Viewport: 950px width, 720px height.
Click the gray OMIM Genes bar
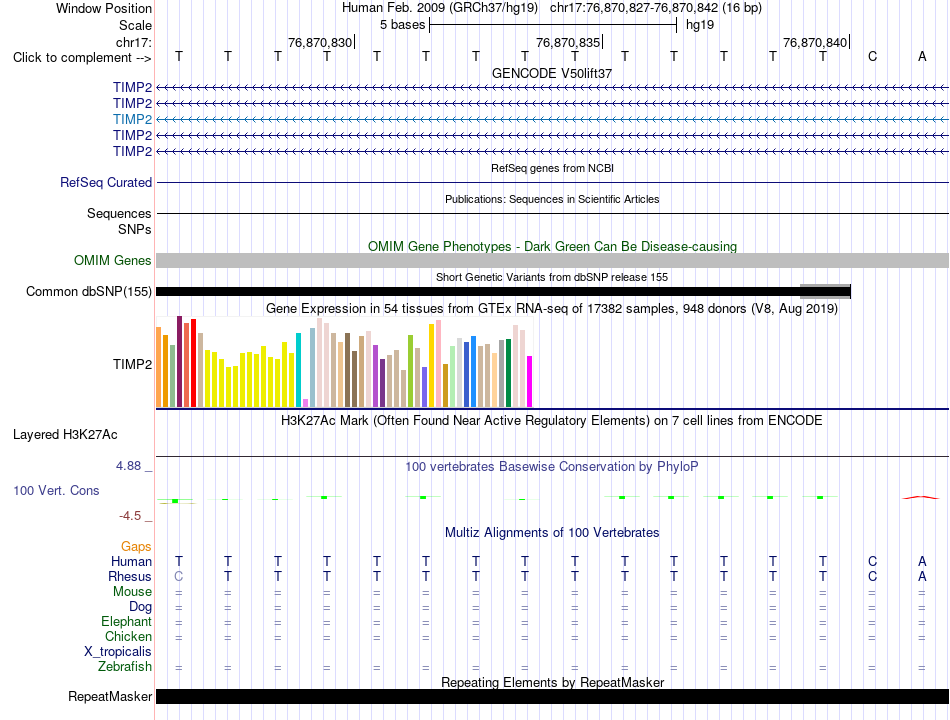click(552, 261)
